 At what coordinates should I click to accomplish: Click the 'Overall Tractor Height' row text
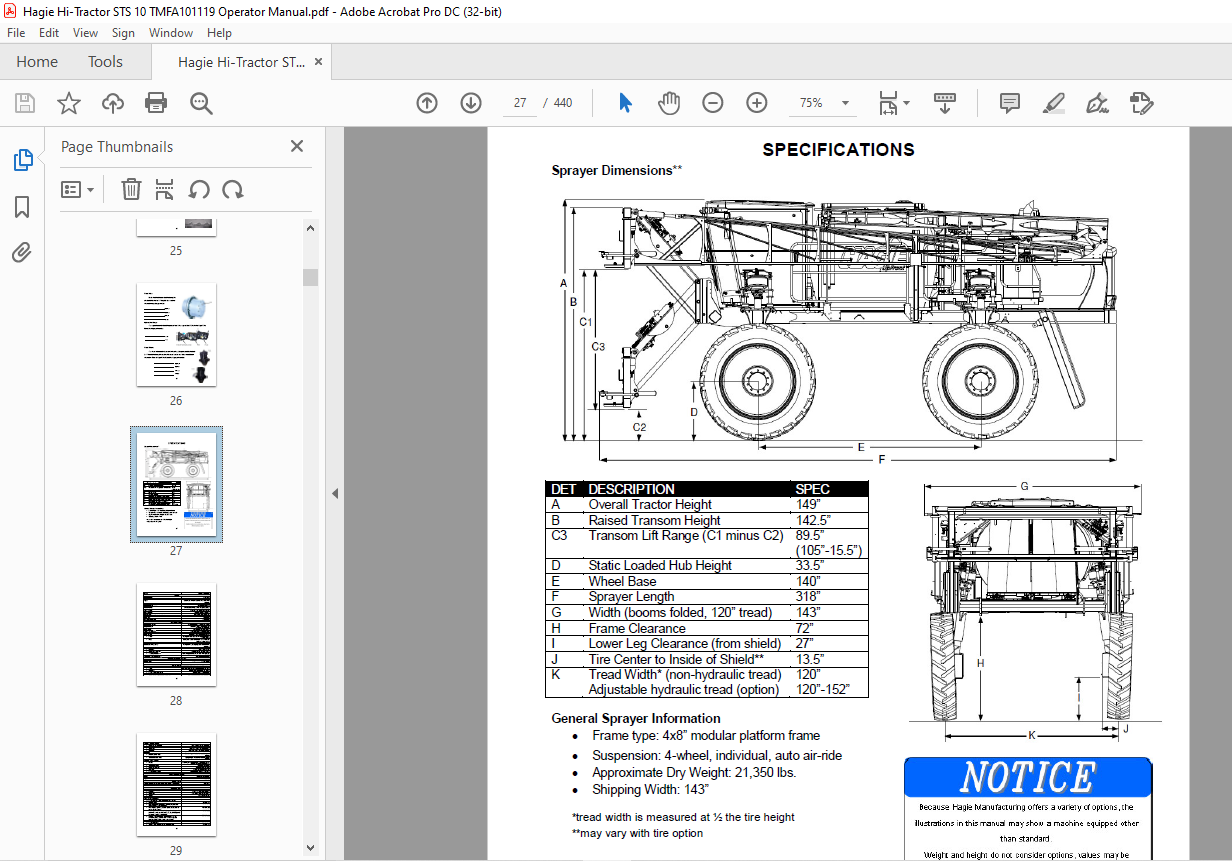pyautogui.click(x=650, y=504)
